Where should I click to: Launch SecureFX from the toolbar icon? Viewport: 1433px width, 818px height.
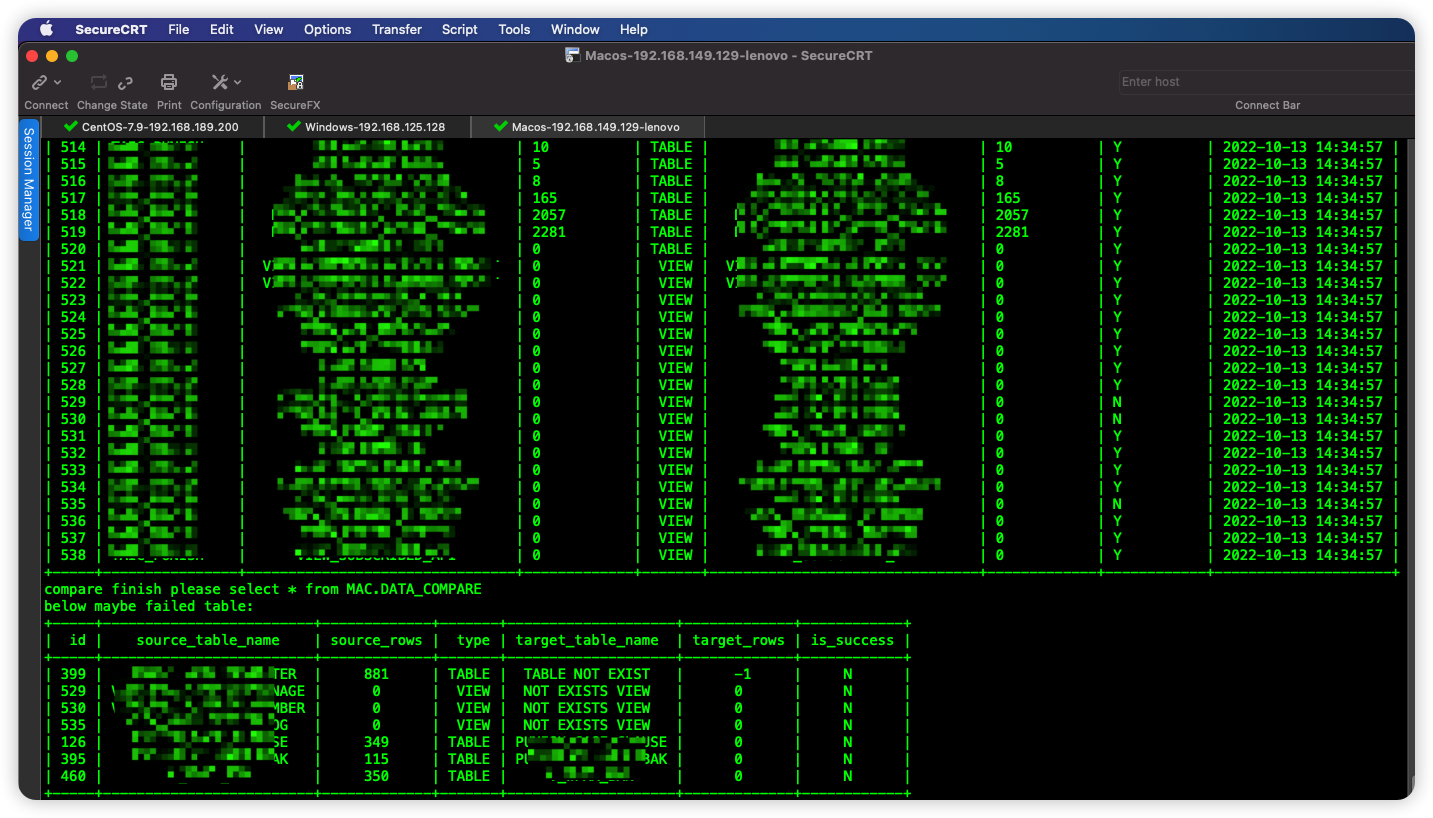coord(295,82)
